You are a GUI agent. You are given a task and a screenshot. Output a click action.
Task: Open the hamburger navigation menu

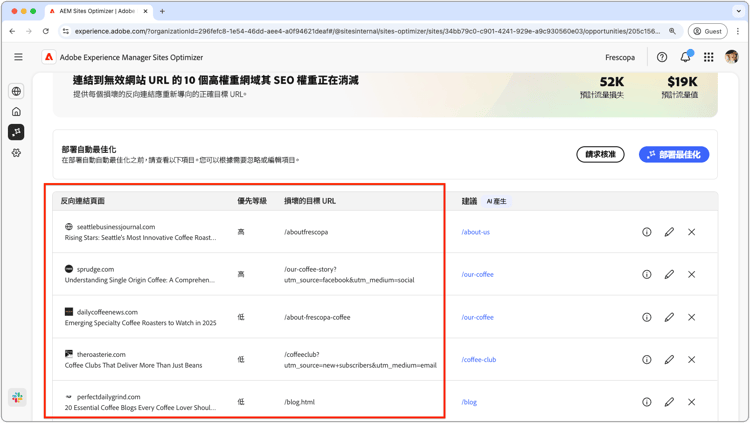(x=18, y=57)
